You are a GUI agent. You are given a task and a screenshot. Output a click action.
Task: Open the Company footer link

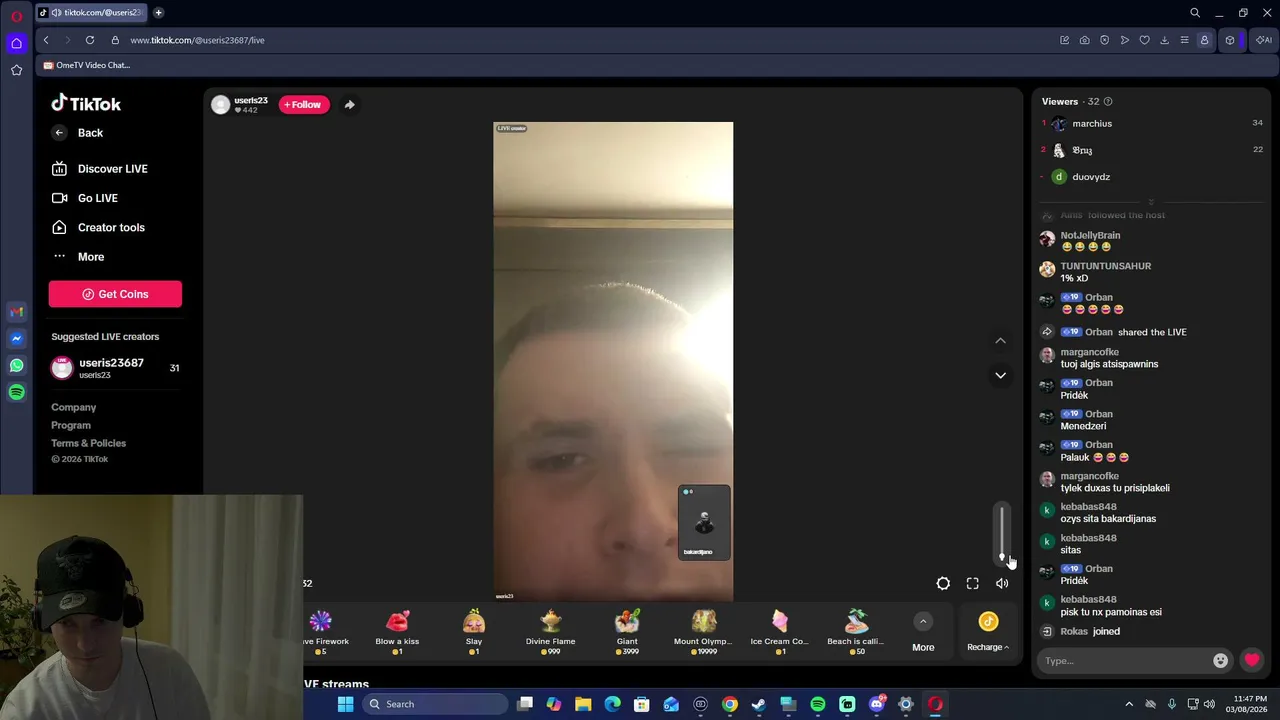[x=74, y=407]
